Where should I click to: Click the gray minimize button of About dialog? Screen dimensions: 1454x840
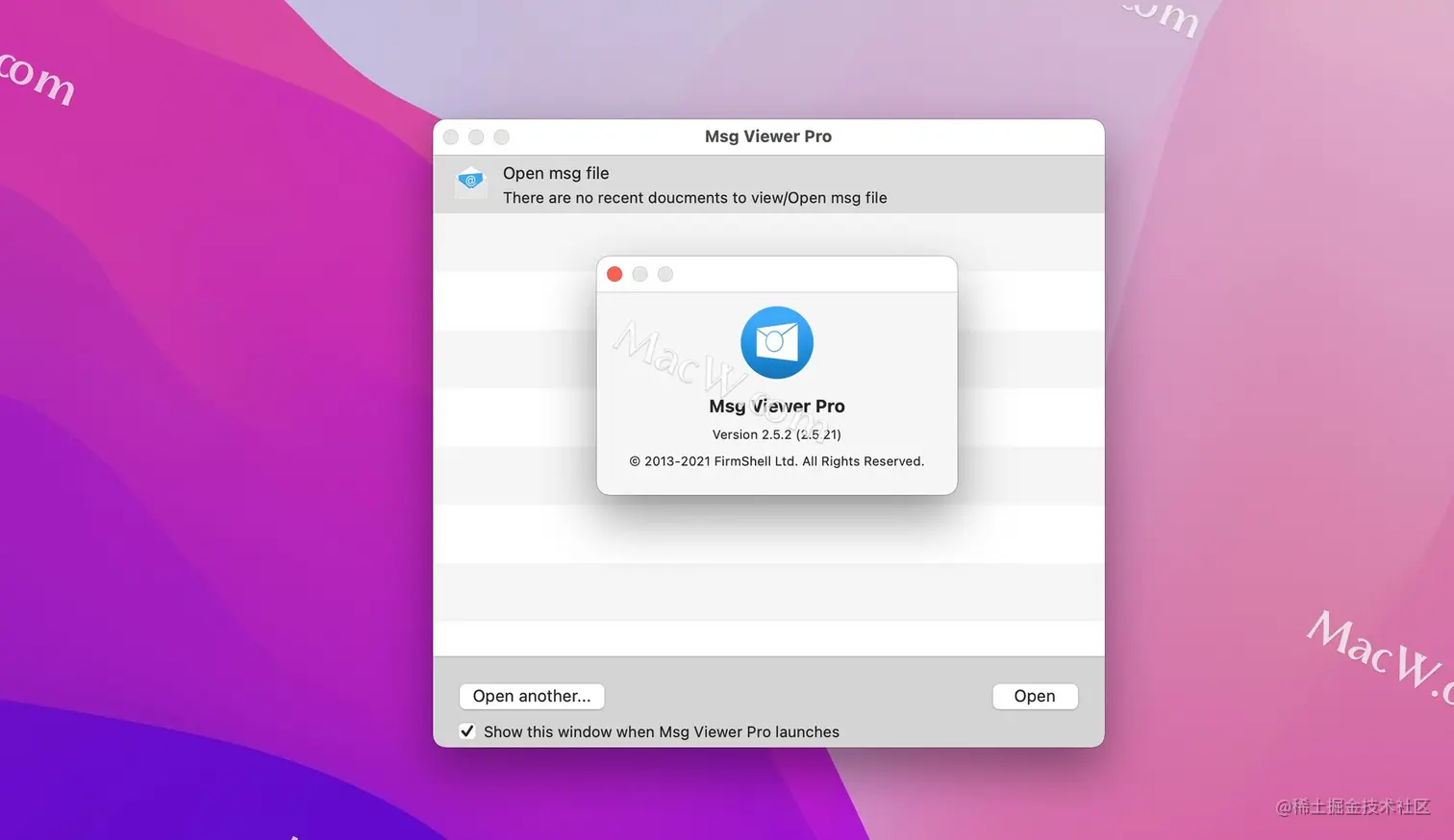click(x=639, y=274)
